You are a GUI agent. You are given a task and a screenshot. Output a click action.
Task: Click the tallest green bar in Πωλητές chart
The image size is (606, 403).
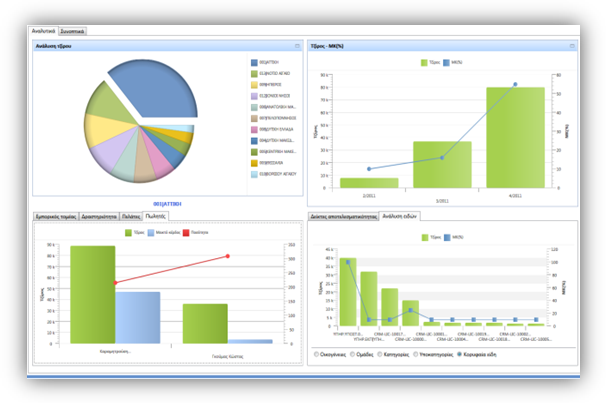point(93,295)
